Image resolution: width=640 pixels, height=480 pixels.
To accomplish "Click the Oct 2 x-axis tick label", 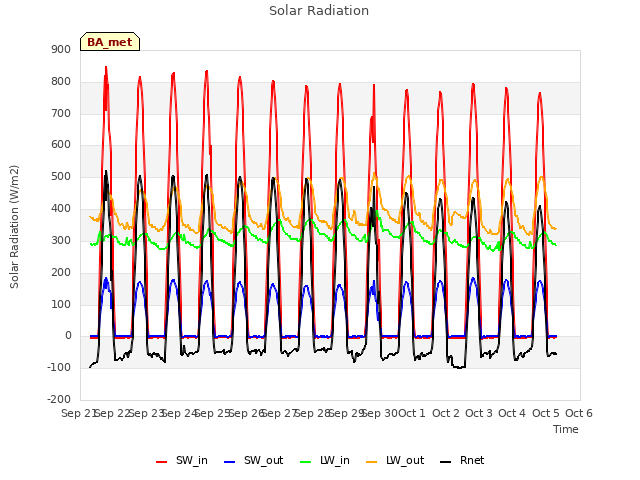I will click(446, 413).
